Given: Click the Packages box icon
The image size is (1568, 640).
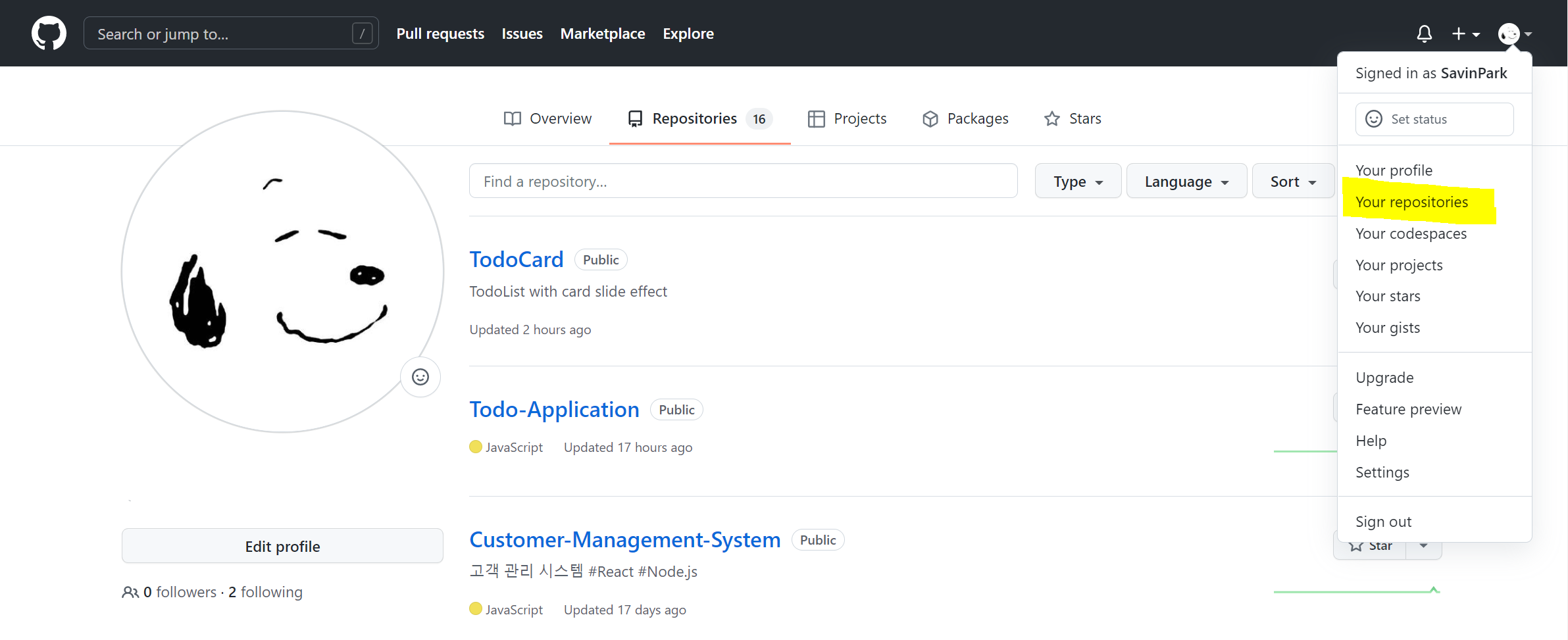Looking at the screenshot, I should tap(930, 118).
